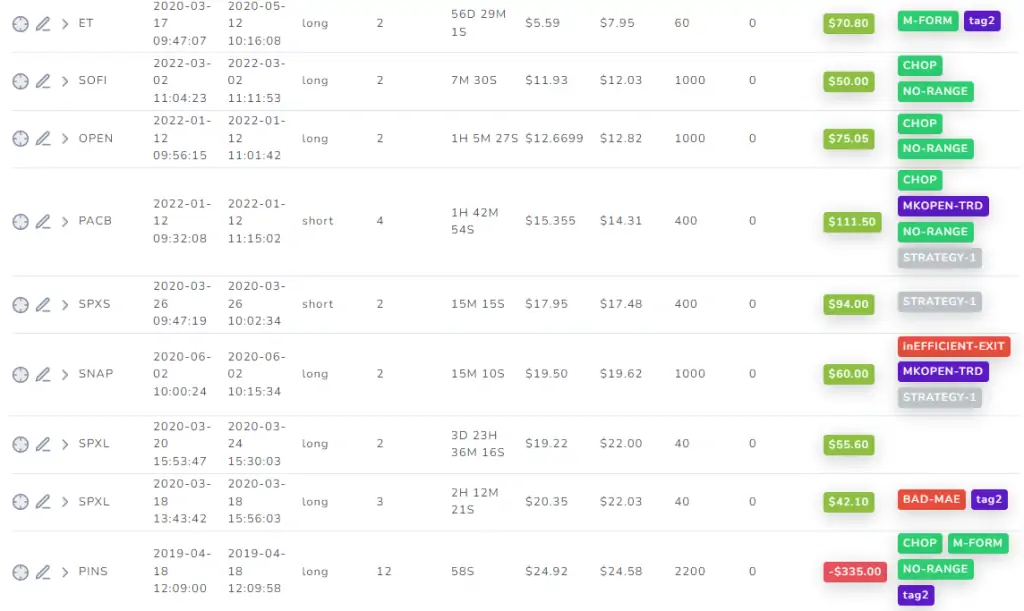This screenshot has width=1024, height=611.
Task: Select the purple tag2 label on PINS row
Action: pos(915,595)
